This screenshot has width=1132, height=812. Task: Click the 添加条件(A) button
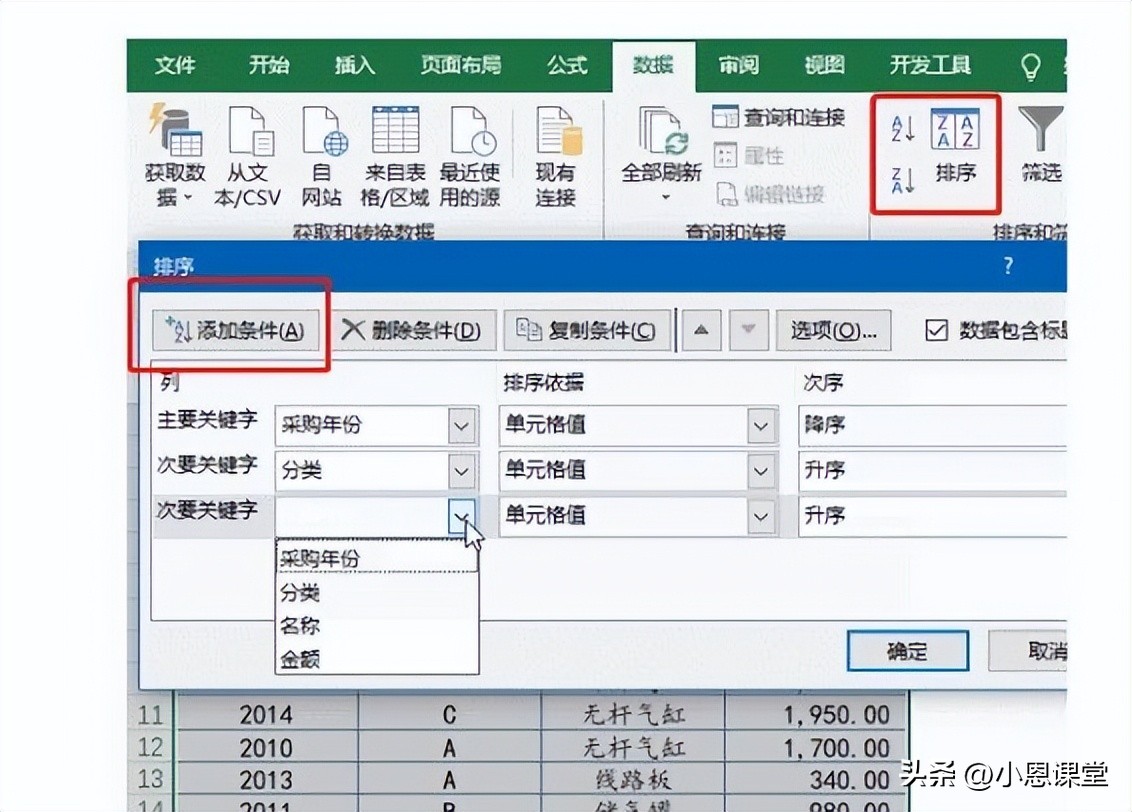click(x=236, y=331)
